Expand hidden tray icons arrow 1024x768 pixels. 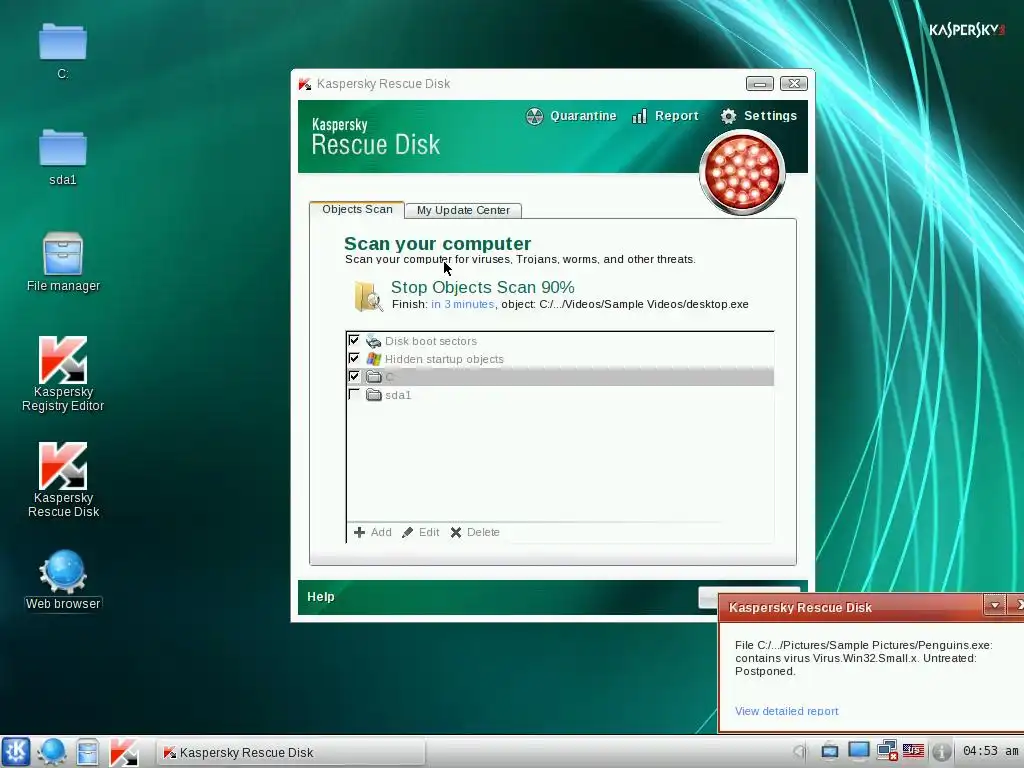(x=799, y=751)
